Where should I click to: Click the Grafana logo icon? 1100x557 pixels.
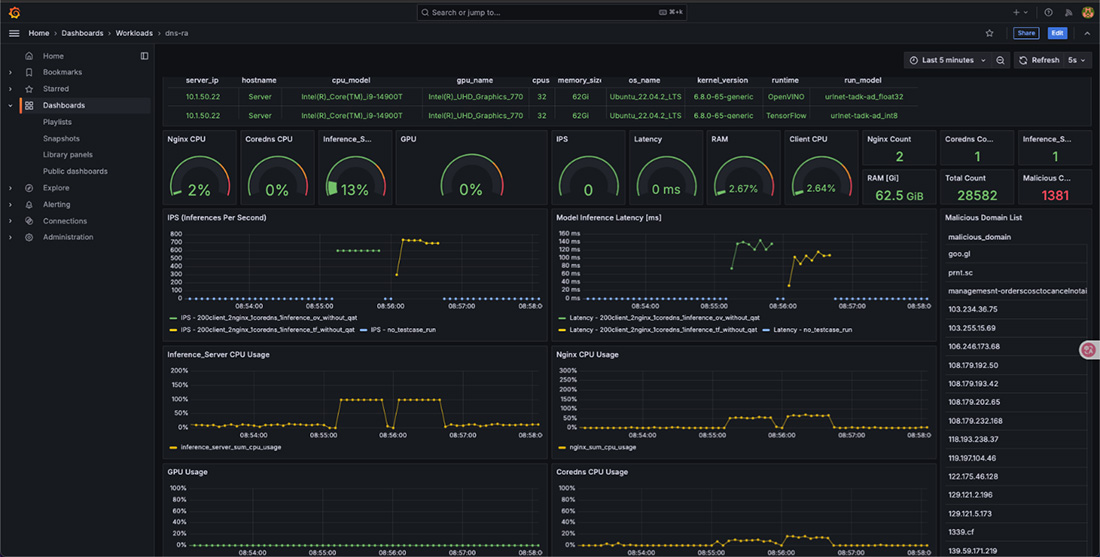coord(13,12)
